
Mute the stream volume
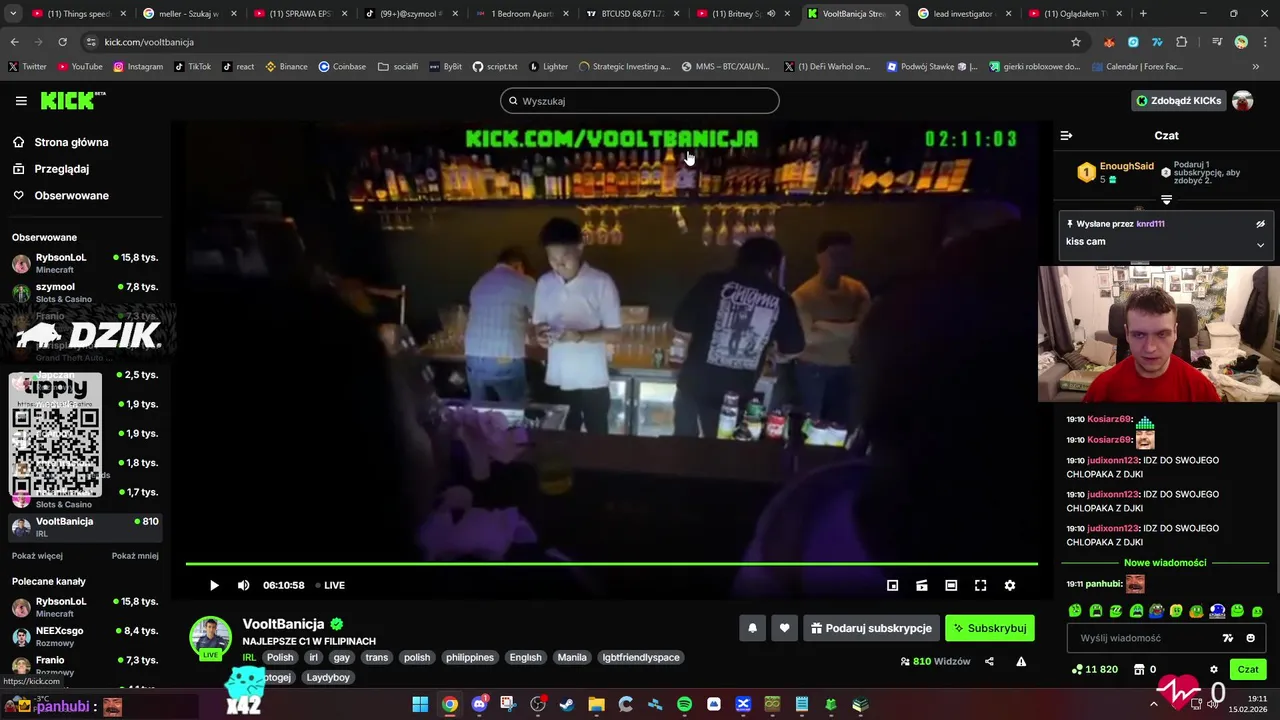(x=243, y=585)
